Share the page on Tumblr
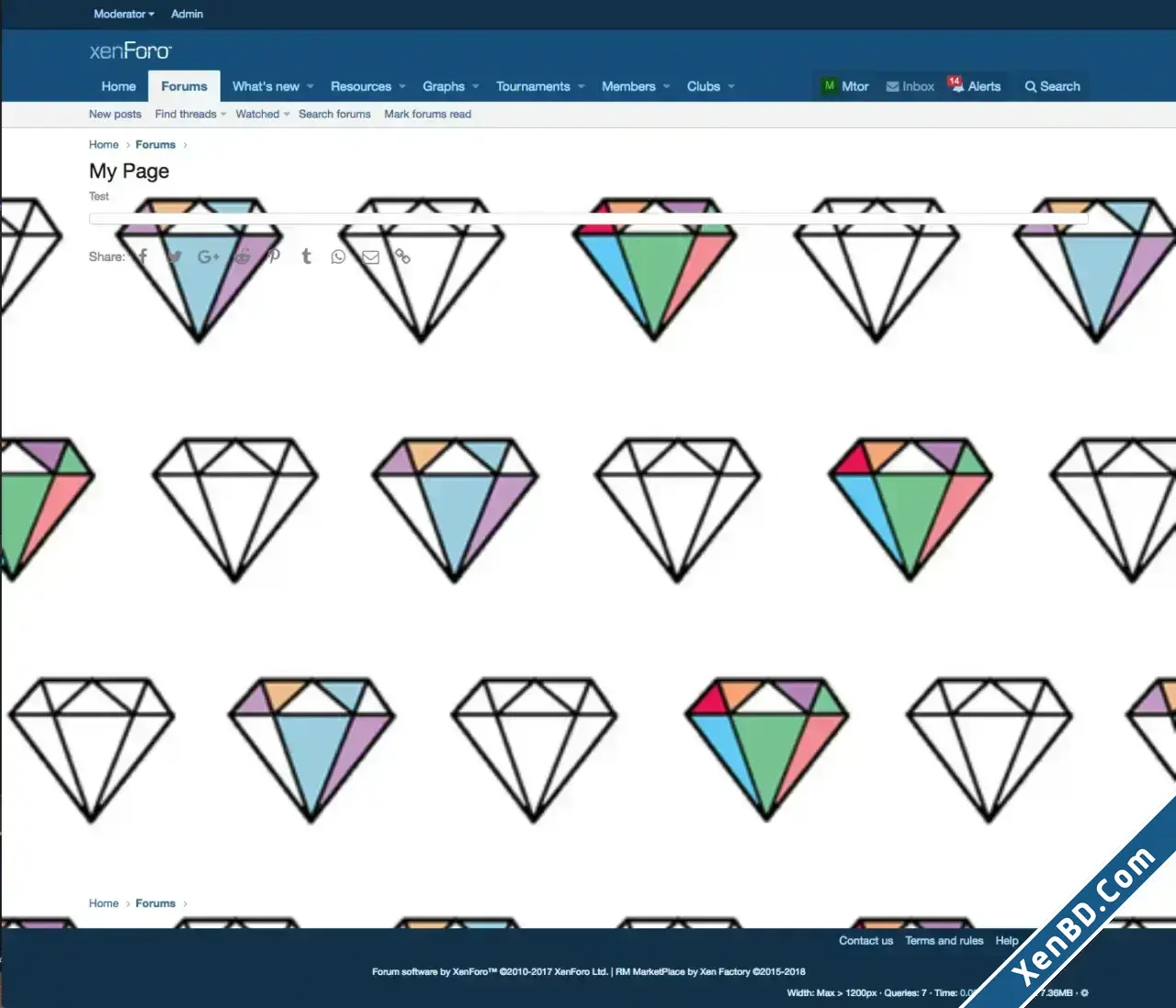The image size is (1176, 1008). point(307,256)
